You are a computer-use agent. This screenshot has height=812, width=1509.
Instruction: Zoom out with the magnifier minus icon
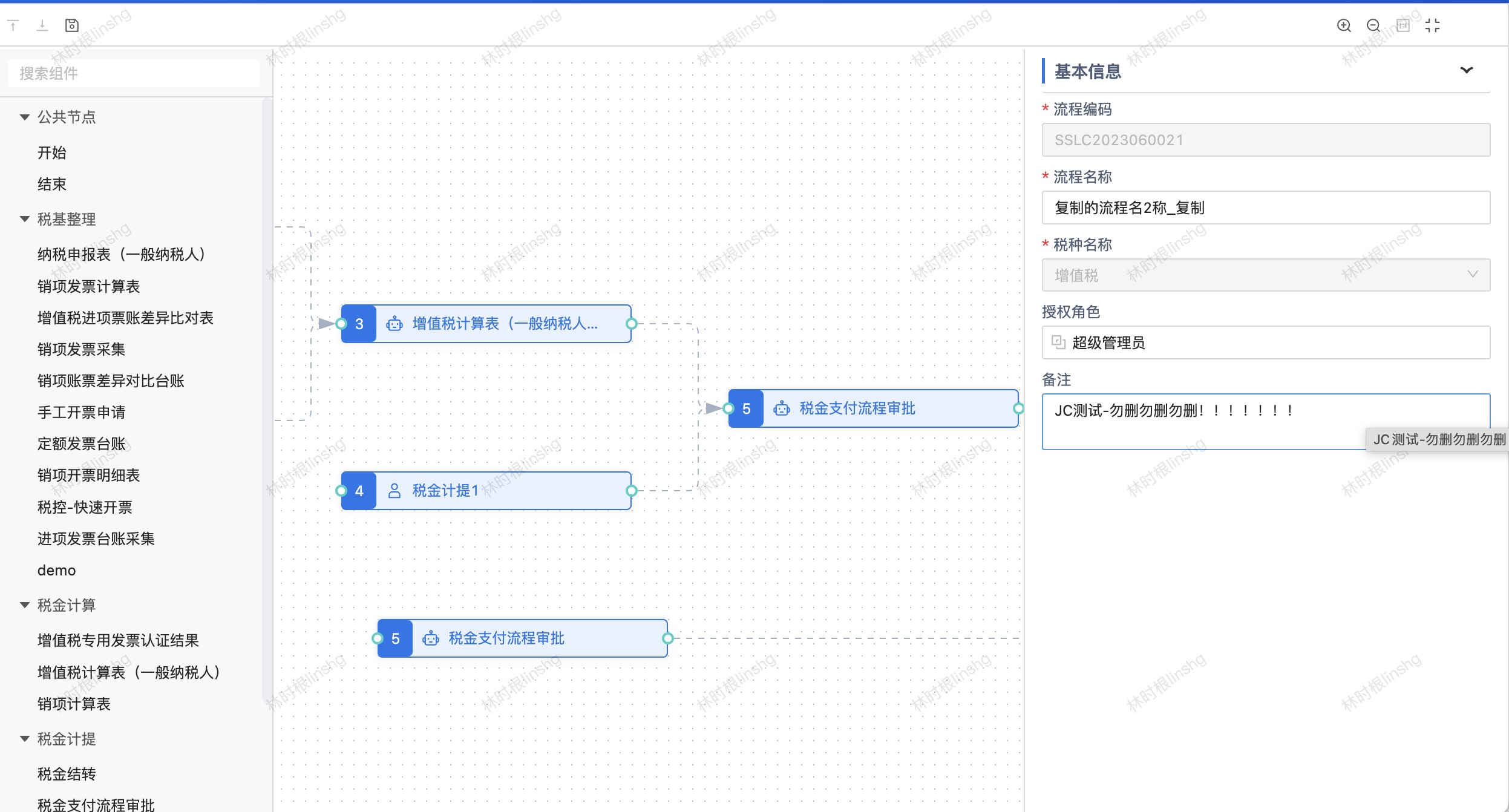tap(1373, 25)
